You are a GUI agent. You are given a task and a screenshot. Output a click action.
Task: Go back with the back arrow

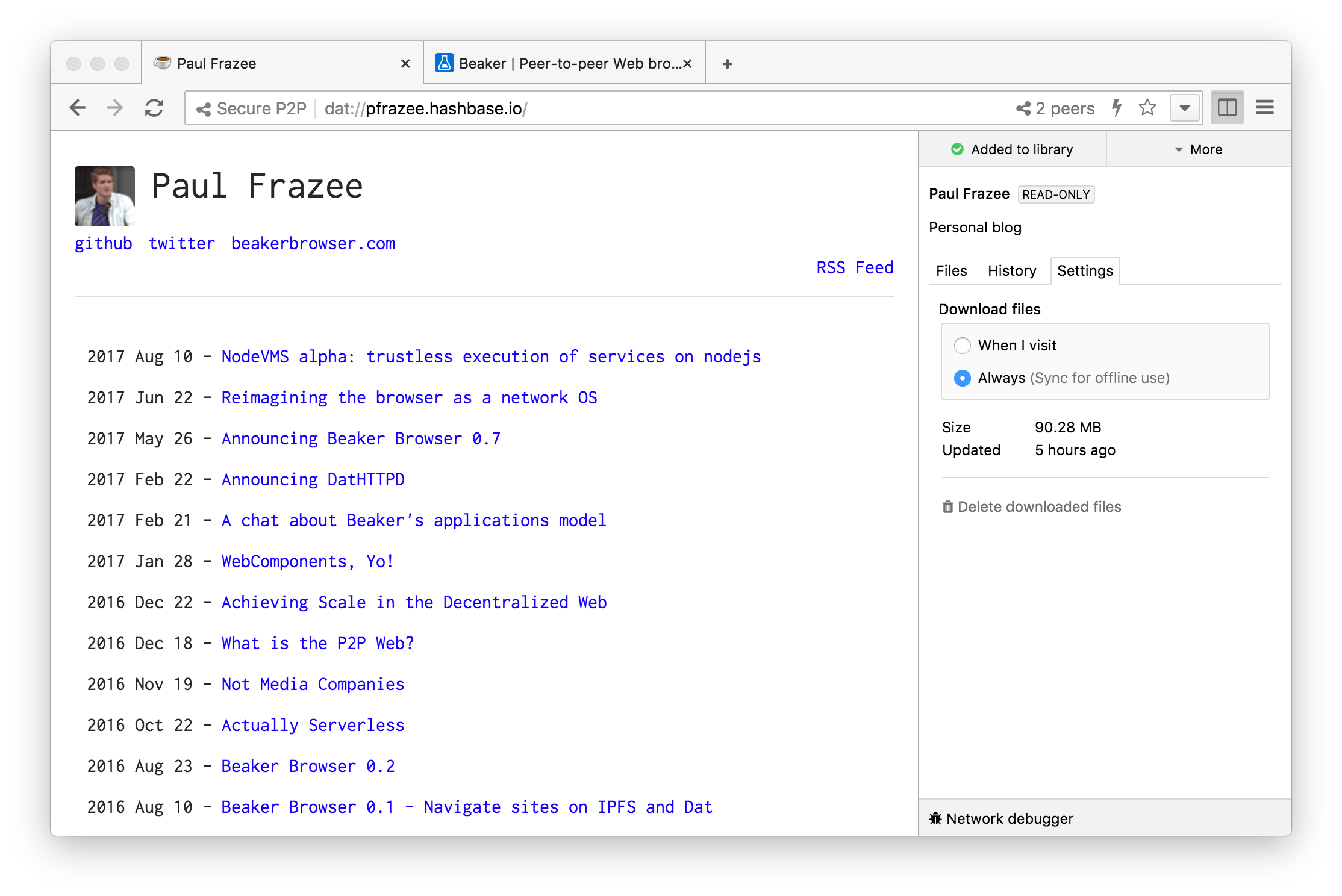pyautogui.click(x=78, y=108)
